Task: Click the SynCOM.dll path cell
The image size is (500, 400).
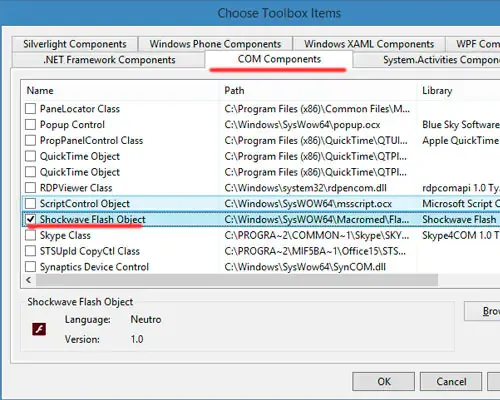Action: [x=305, y=267]
